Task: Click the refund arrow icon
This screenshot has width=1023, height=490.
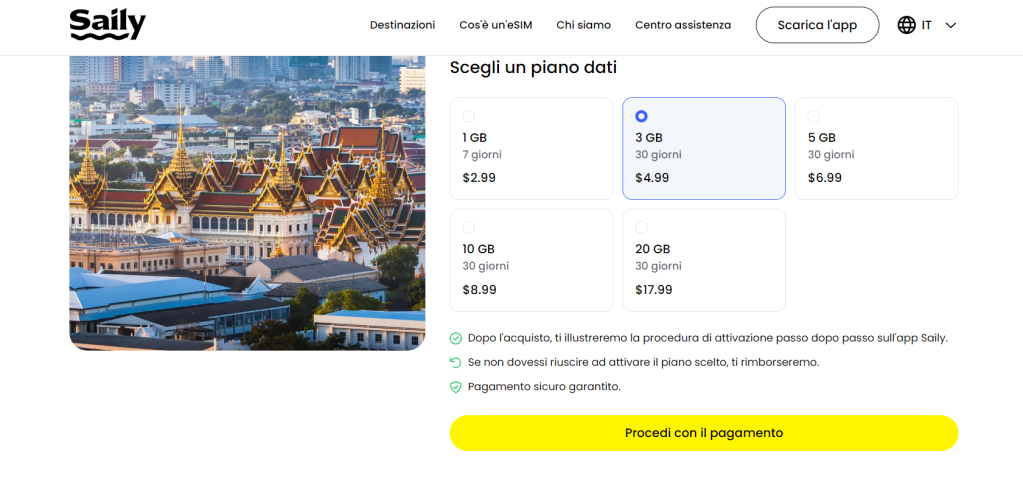Action: coord(456,362)
